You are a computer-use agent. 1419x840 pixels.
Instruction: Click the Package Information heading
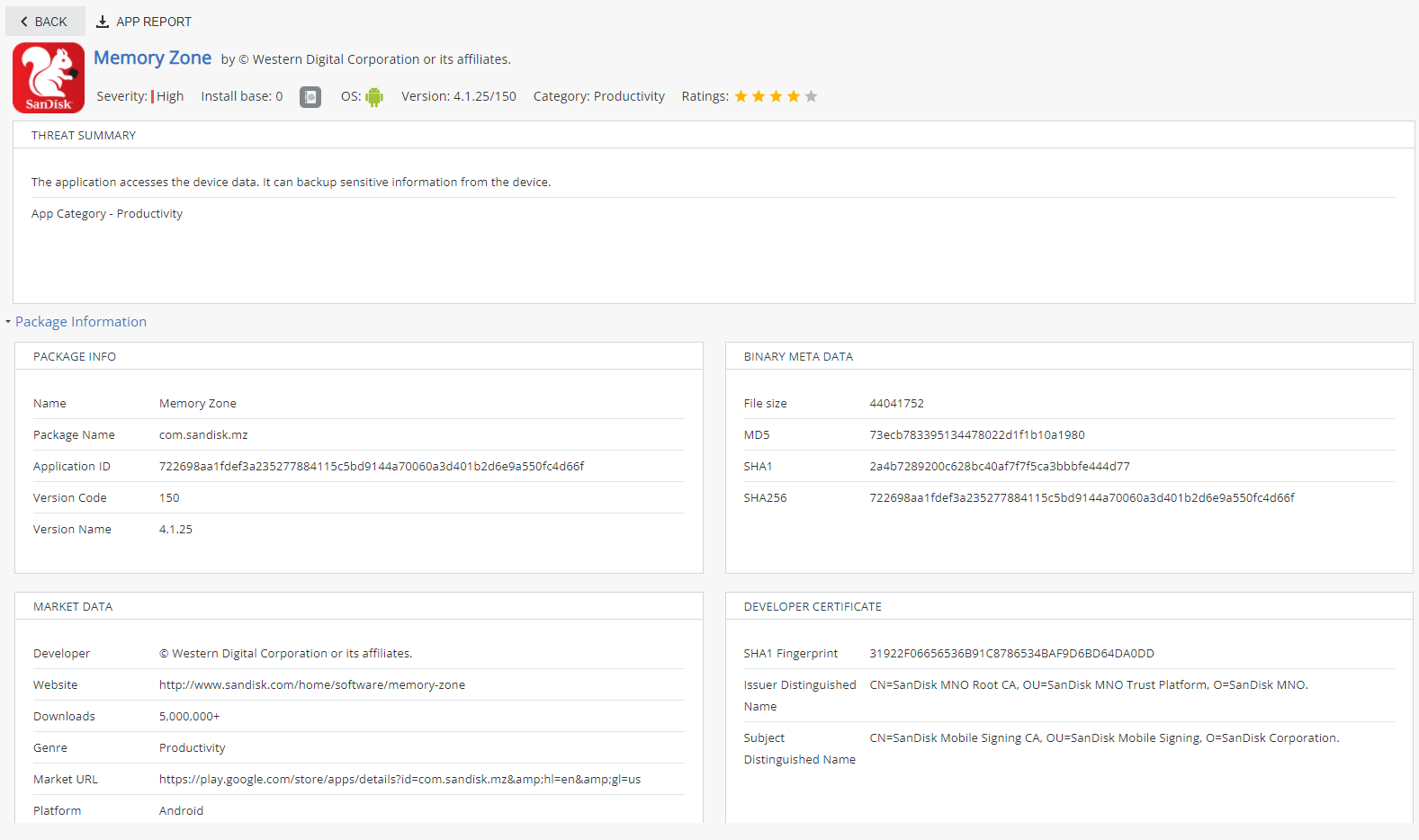[x=81, y=322]
